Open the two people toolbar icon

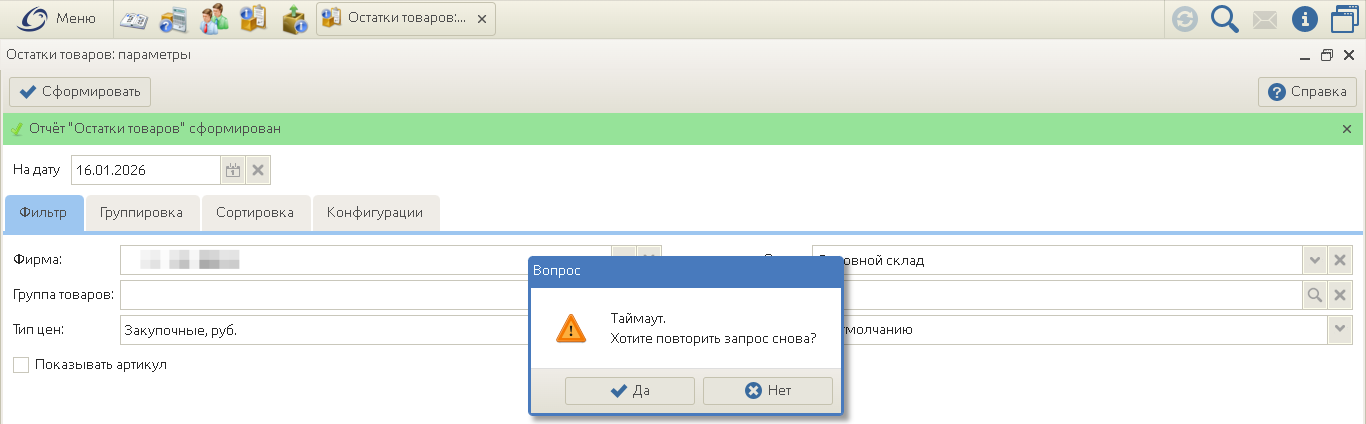[214, 18]
